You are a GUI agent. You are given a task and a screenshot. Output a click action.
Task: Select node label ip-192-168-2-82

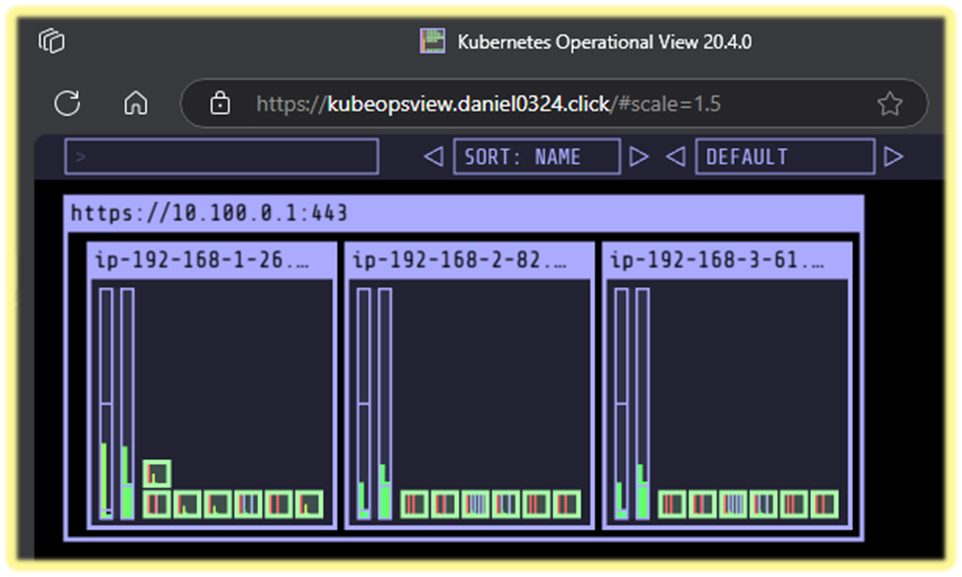(x=460, y=260)
